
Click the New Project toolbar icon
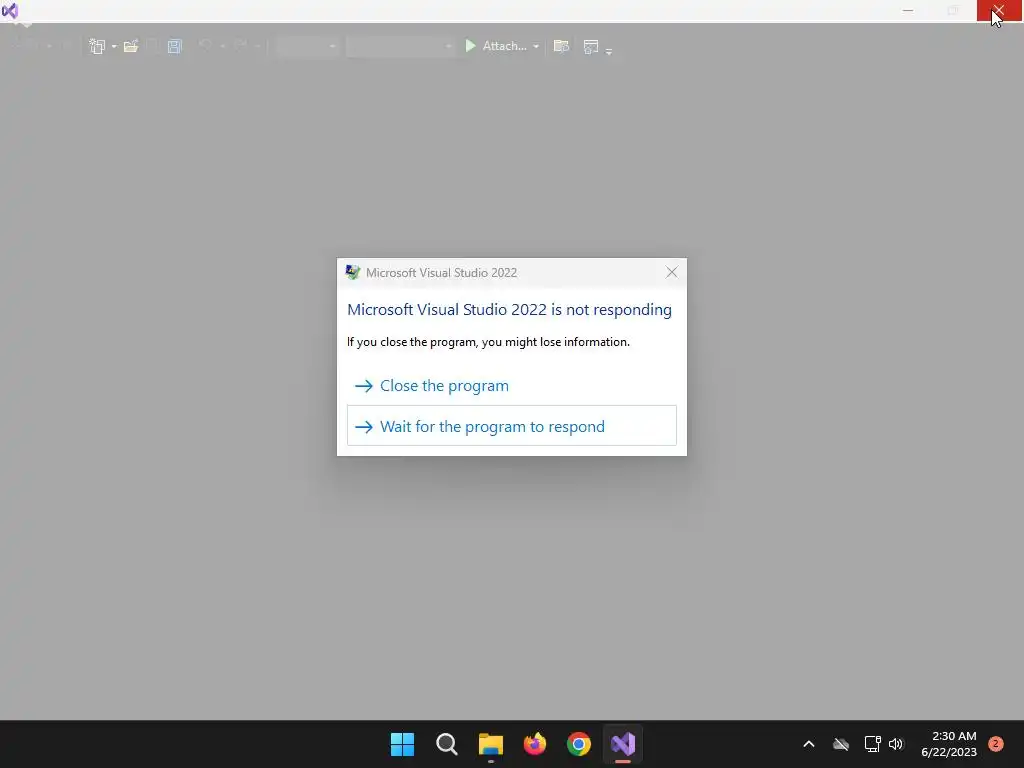click(x=97, y=46)
